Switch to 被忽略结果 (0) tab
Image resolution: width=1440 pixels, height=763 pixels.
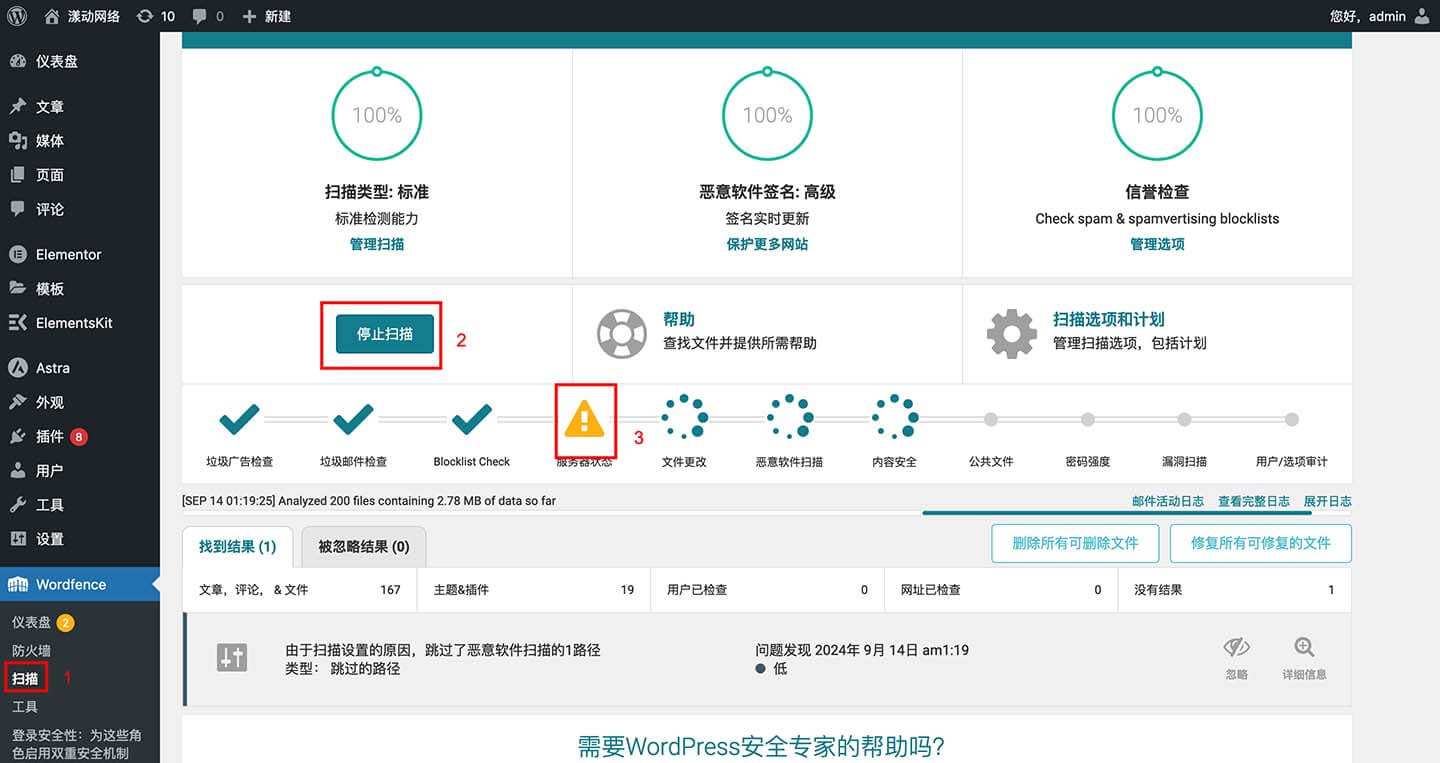(364, 547)
